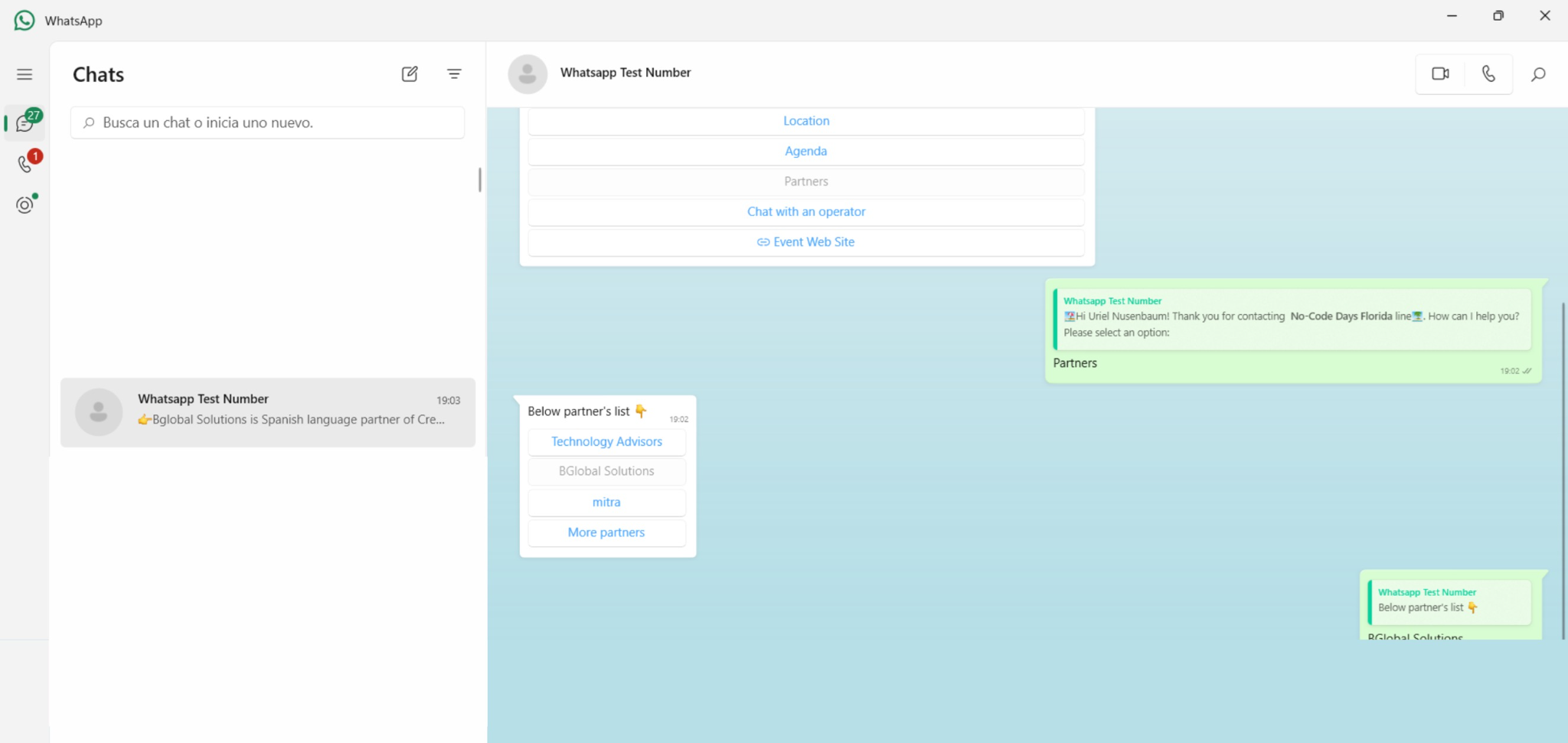Choose Chat with an operator

point(806,211)
